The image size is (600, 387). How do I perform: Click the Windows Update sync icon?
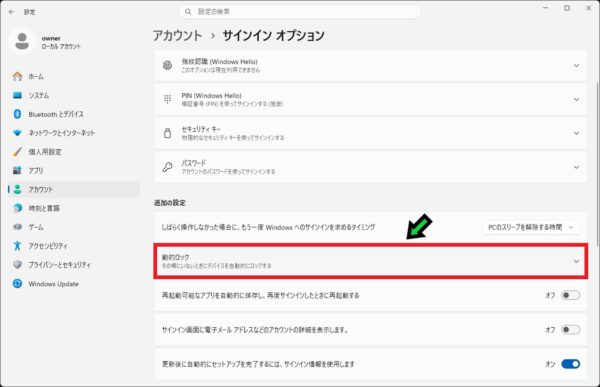pyautogui.click(x=17, y=284)
